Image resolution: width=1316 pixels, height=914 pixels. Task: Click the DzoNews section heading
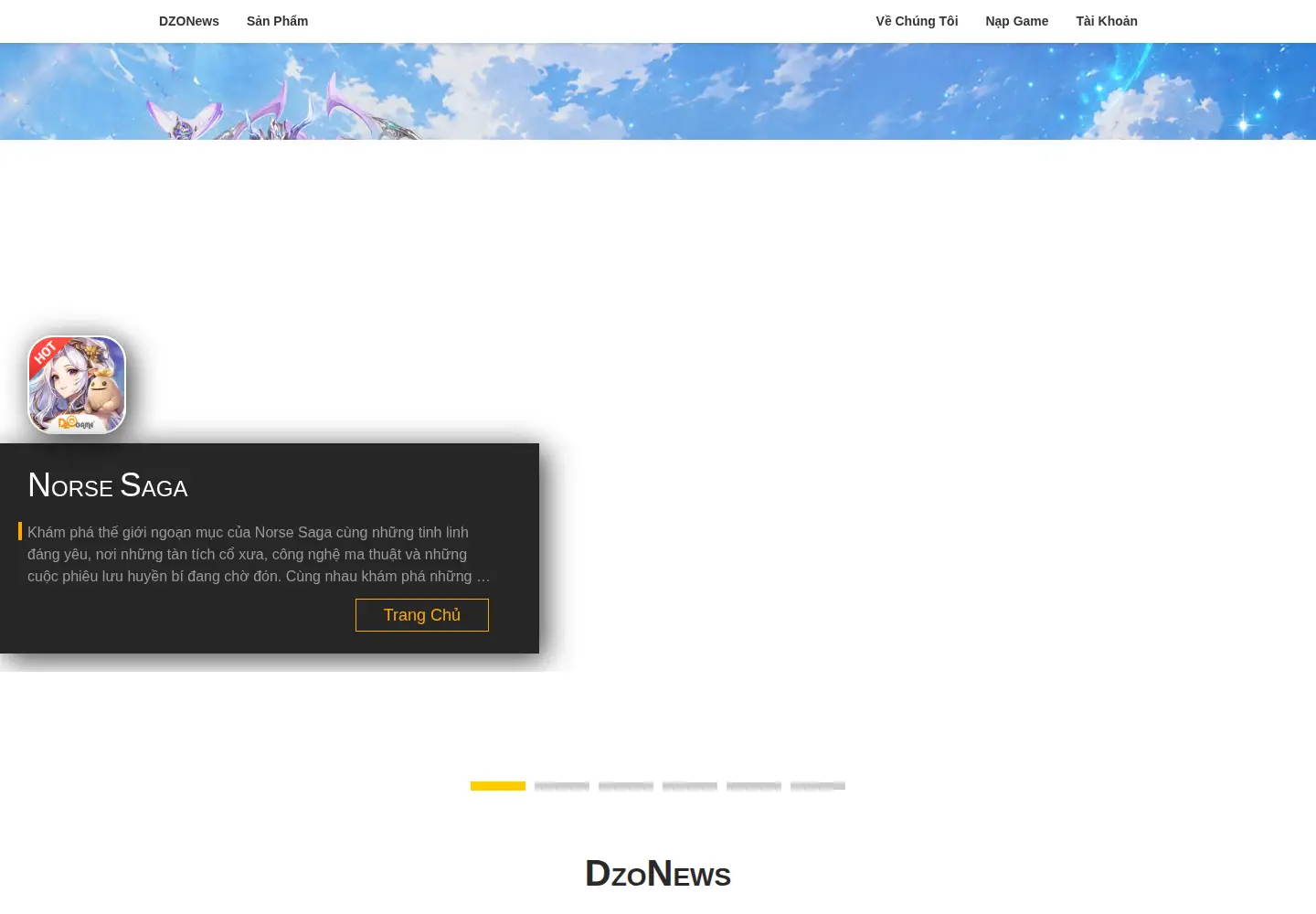658,874
